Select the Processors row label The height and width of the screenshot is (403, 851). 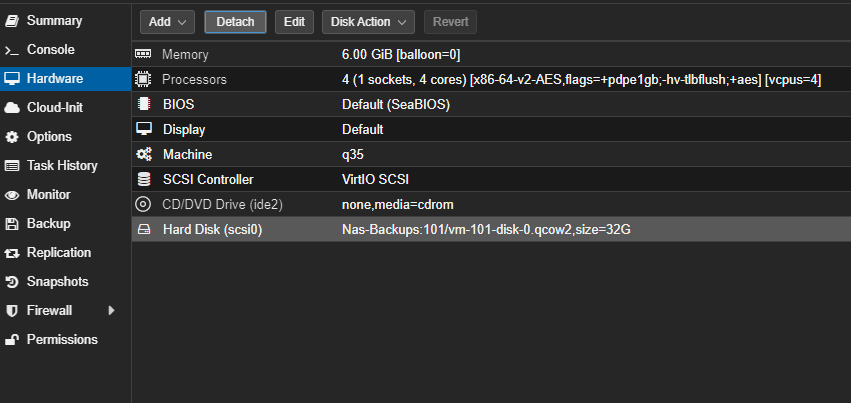pyautogui.click(x=195, y=80)
